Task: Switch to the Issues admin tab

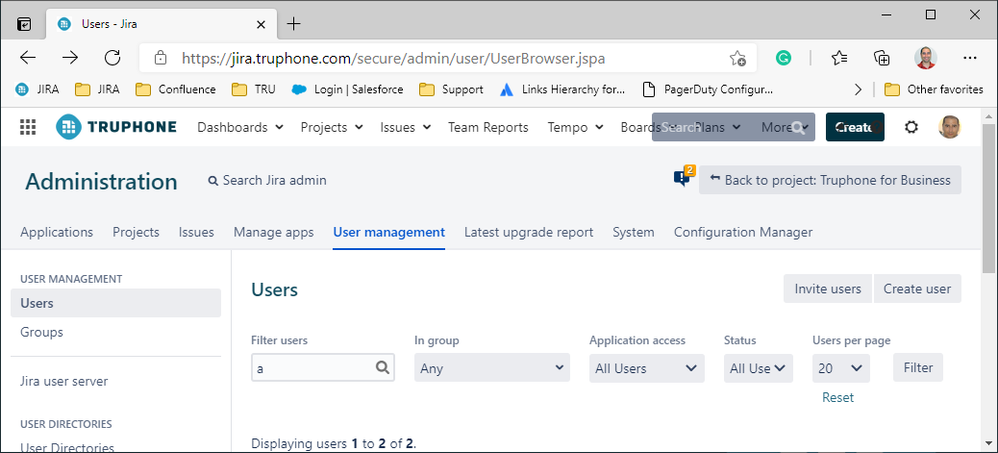Action: click(x=196, y=232)
